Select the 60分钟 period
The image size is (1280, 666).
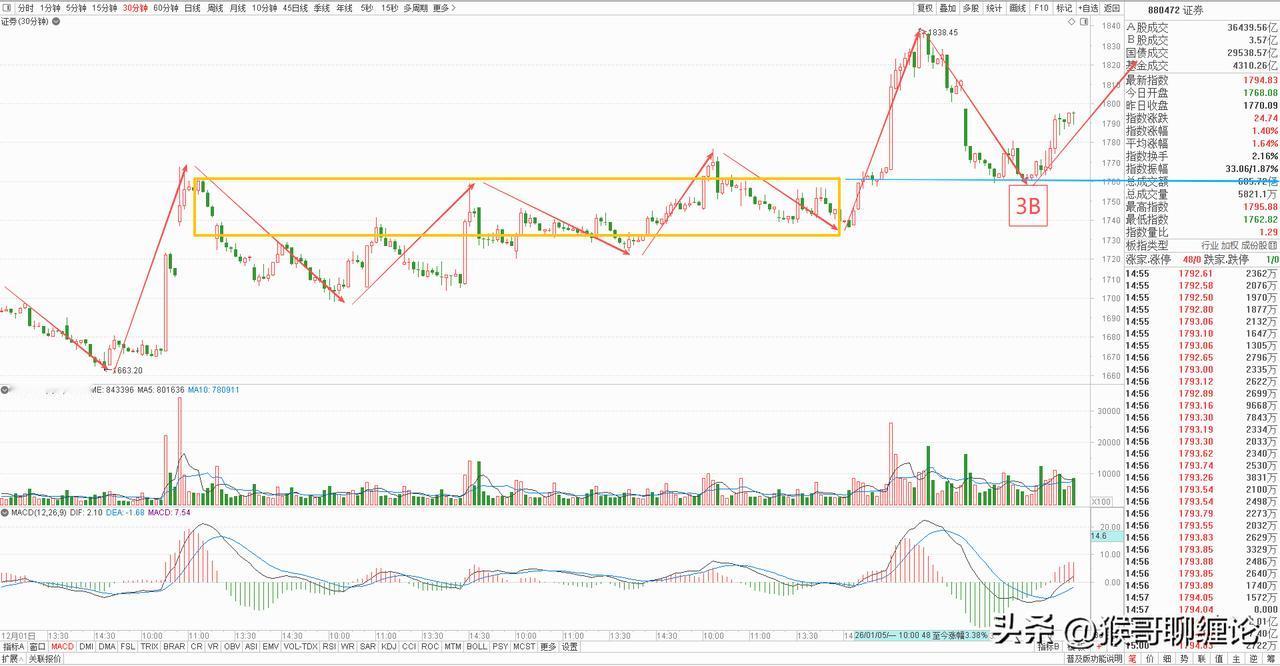(165, 8)
